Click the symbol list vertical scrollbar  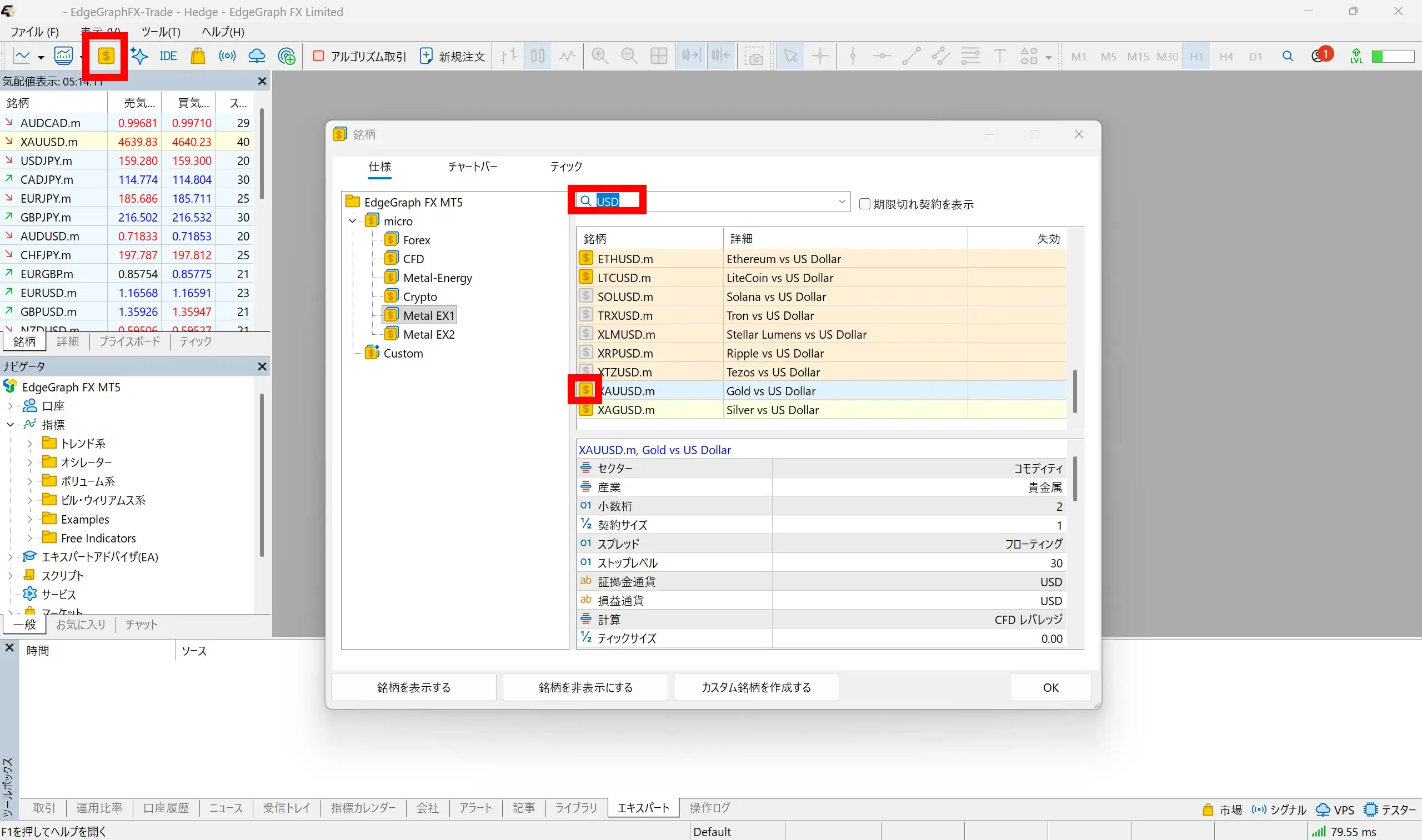(1075, 392)
